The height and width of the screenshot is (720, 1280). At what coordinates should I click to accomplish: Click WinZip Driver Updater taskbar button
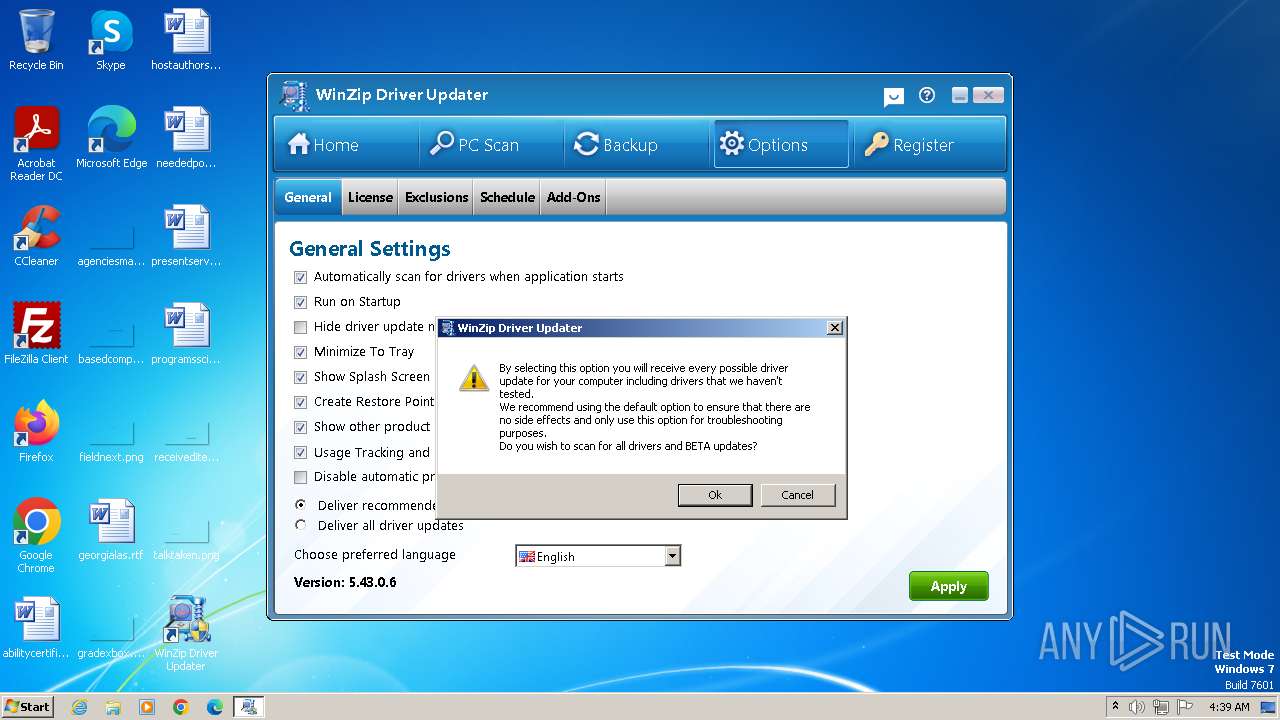click(249, 707)
